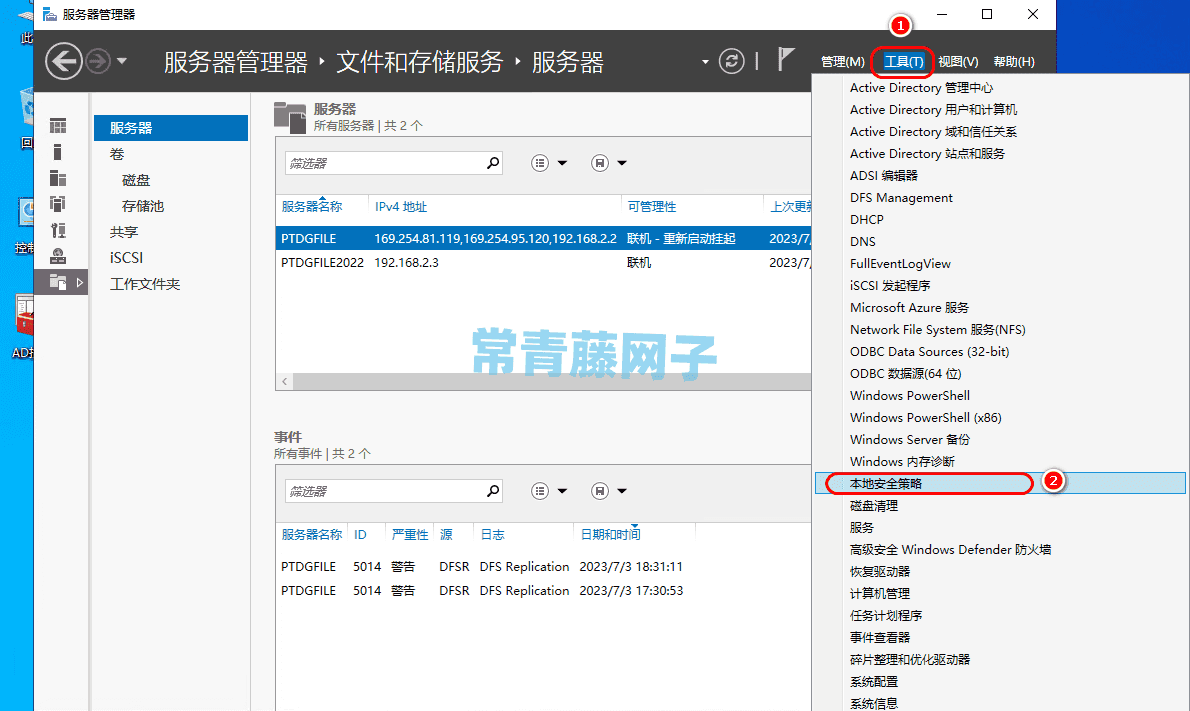1190x711 pixels.
Task: Click the breadcrumb dropdown arrow after 服务器
Action: pos(705,61)
